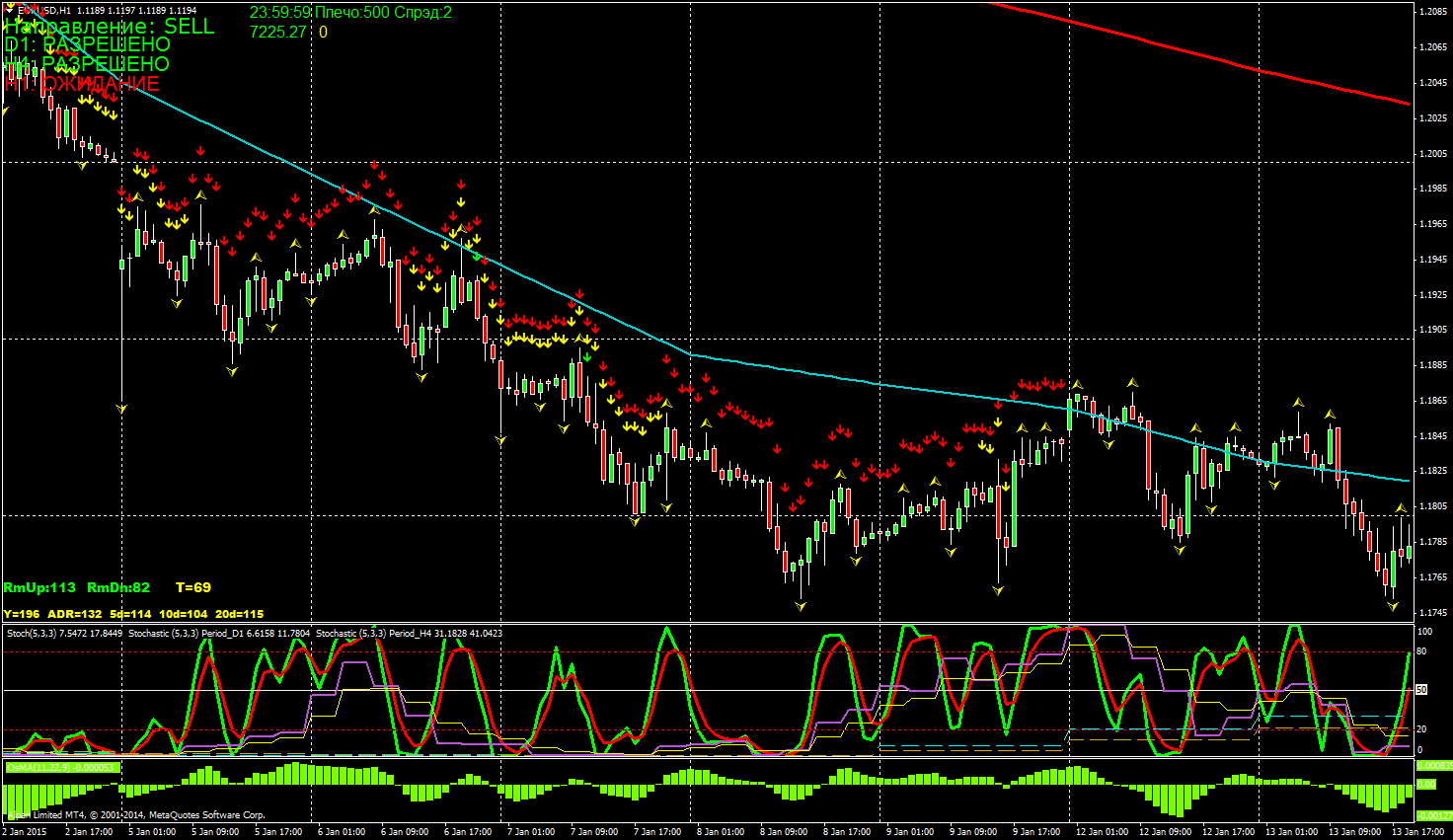Viewport: 1453px width, 840px height.
Task: Click the 'RmUp:113' label
Action: click(39, 587)
